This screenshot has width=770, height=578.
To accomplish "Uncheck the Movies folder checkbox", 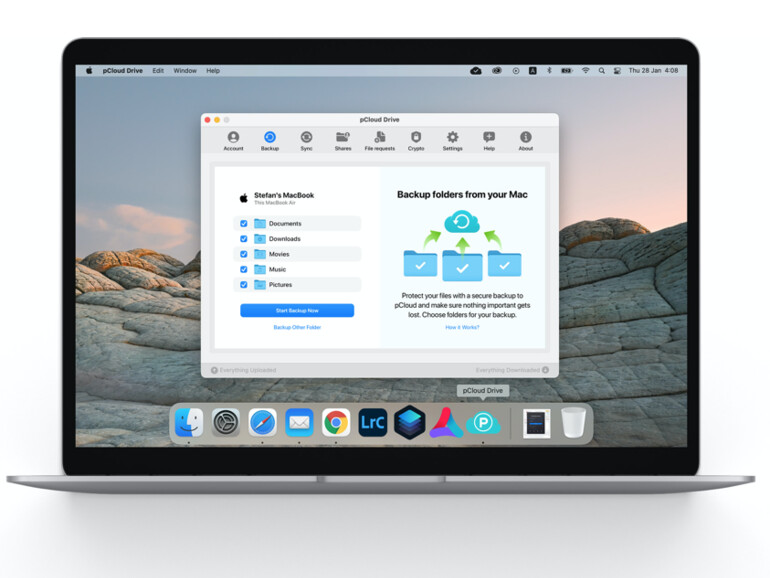I will tap(244, 254).
